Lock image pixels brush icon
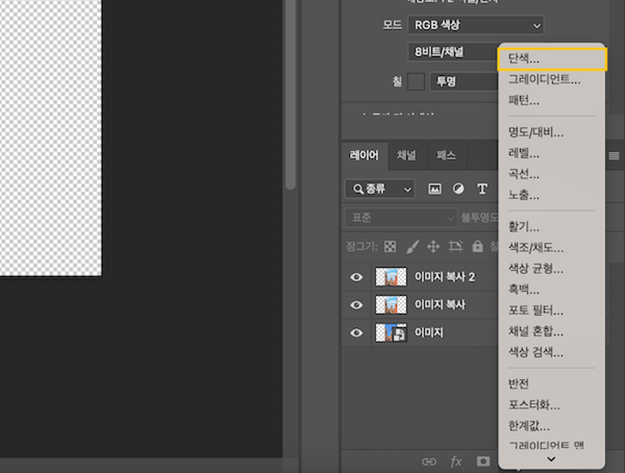The width and height of the screenshot is (625, 473). [412, 247]
